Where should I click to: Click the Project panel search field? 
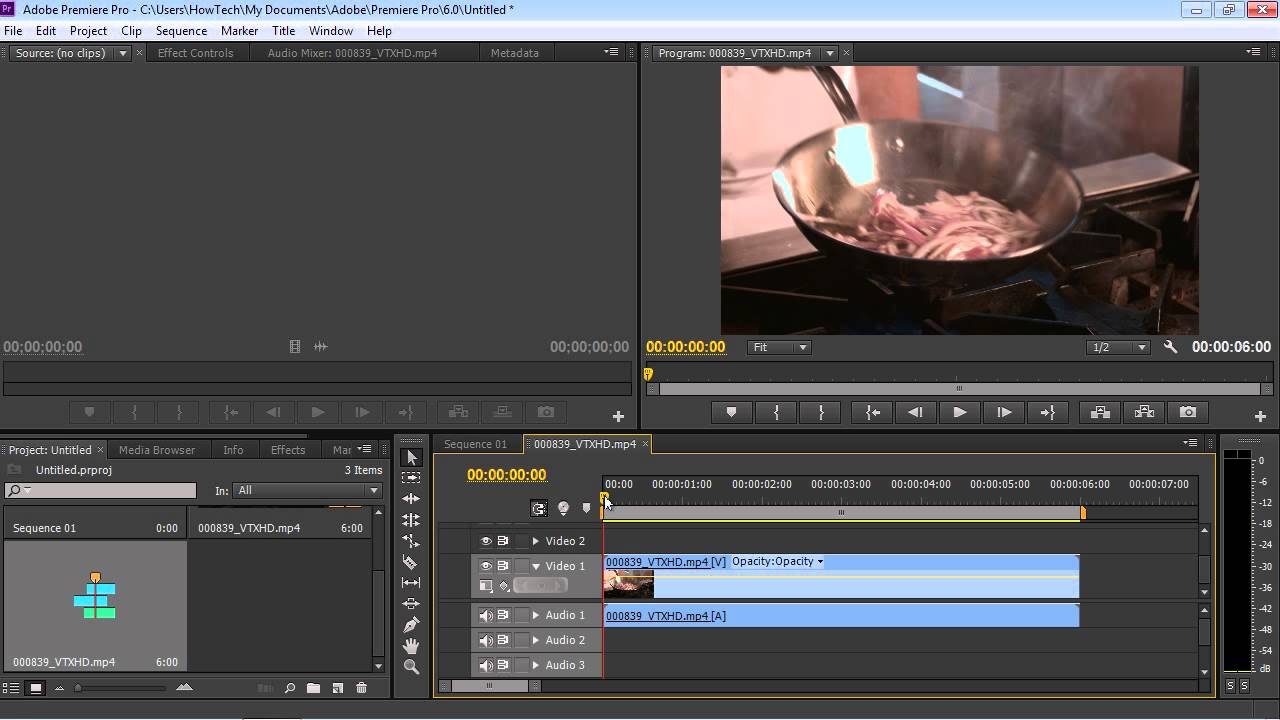click(100, 490)
